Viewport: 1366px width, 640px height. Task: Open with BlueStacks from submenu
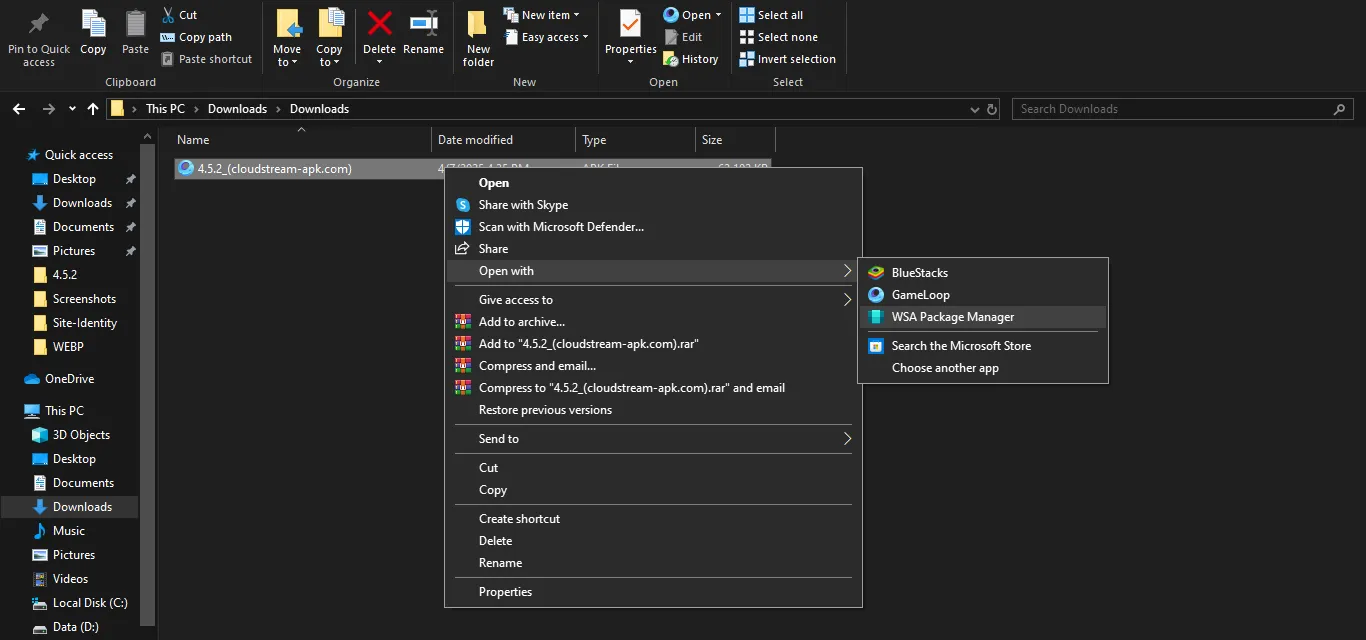tap(919, 273)
